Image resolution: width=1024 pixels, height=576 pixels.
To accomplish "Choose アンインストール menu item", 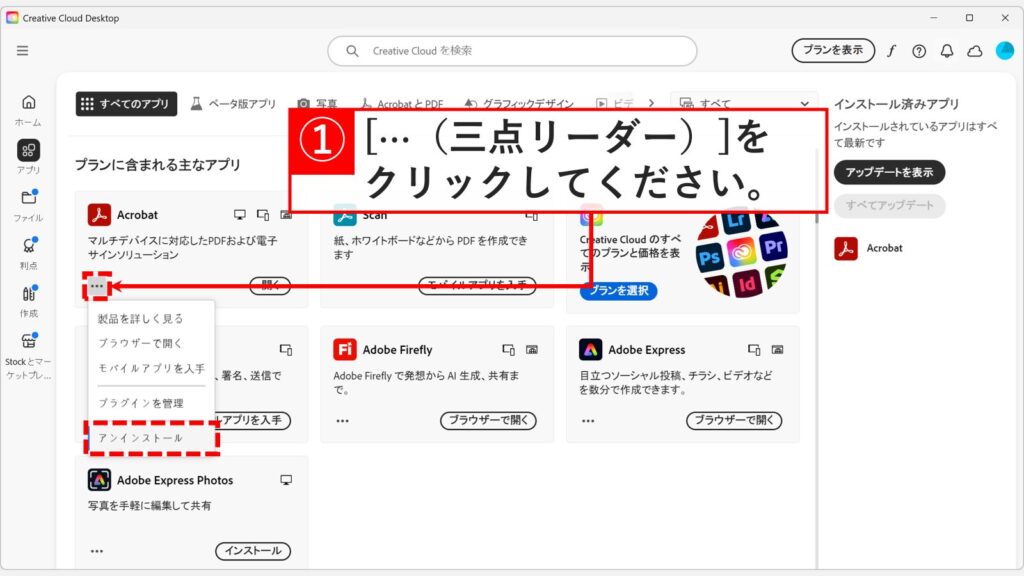I will pos(152,438).
